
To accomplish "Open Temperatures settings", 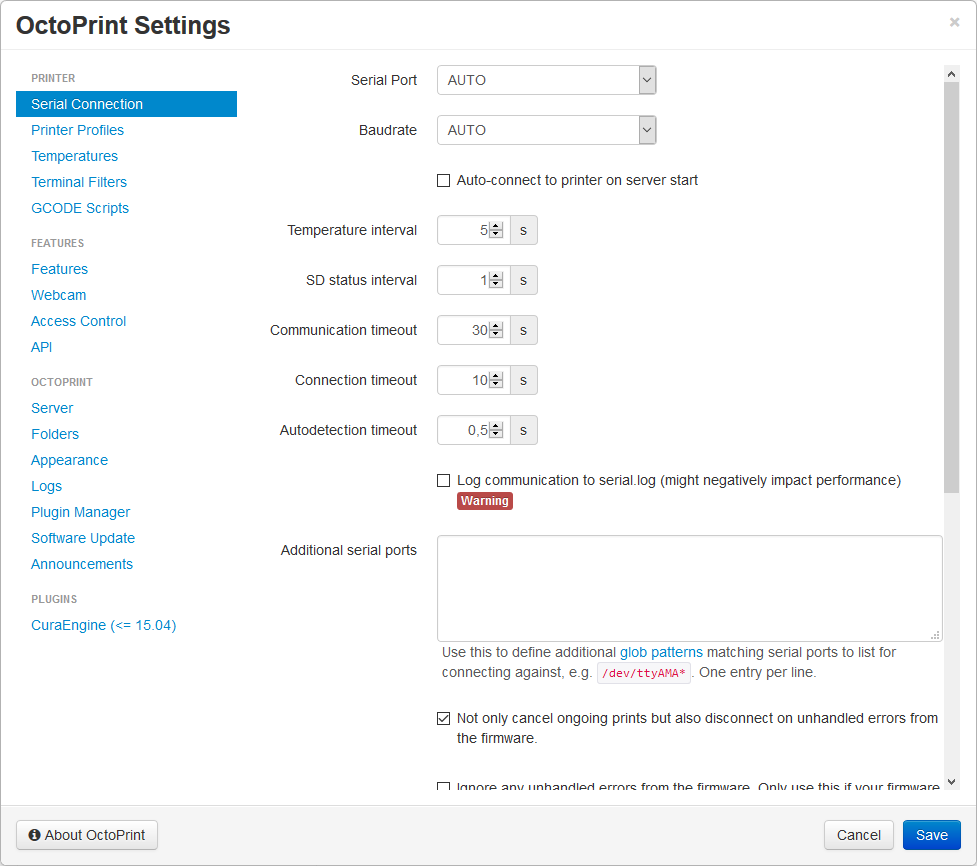I will point(74,156).
